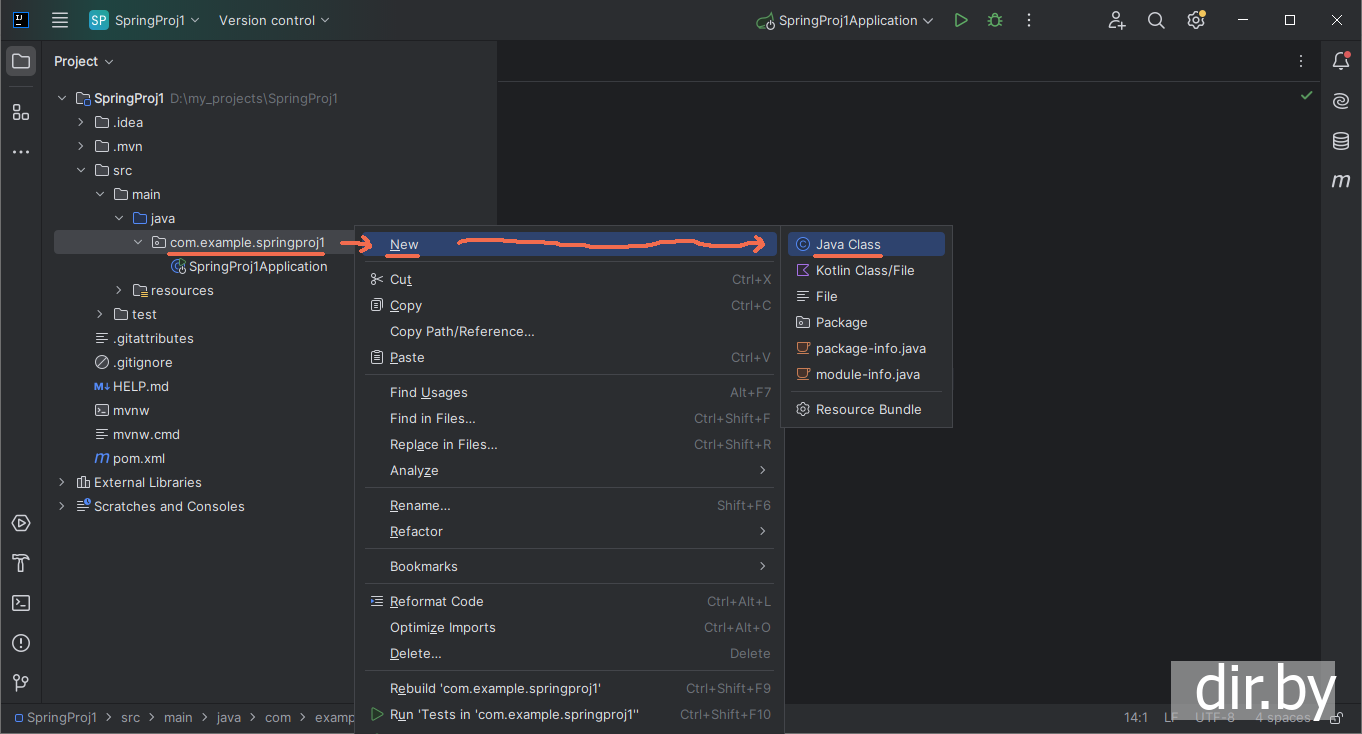The height and width of the screenshot is (734, 1362).
Task: Open the Git version control tool window
Action: coord(20,683)
